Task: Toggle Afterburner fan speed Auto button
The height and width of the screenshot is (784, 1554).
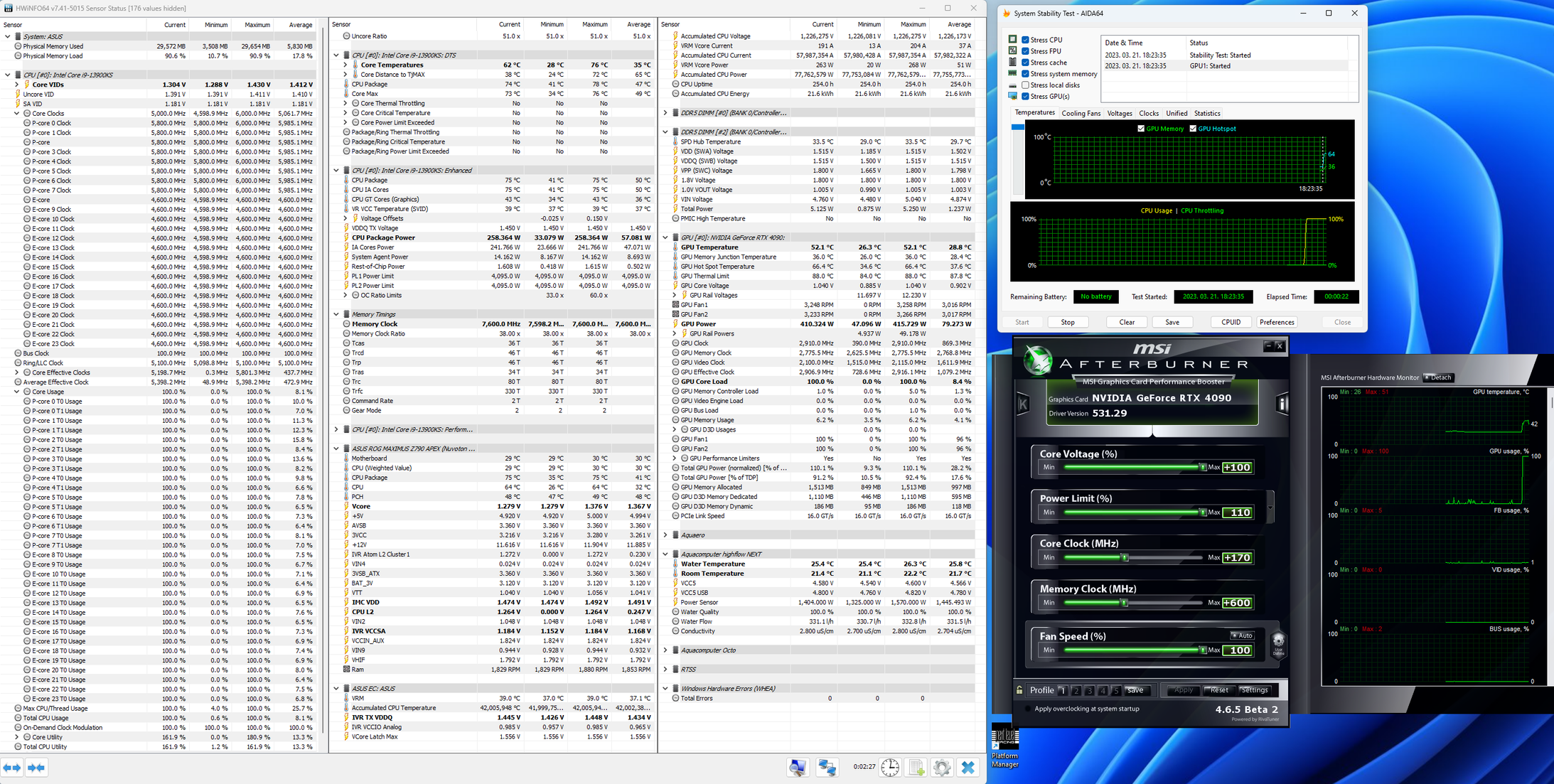Action: point(1243,635)
